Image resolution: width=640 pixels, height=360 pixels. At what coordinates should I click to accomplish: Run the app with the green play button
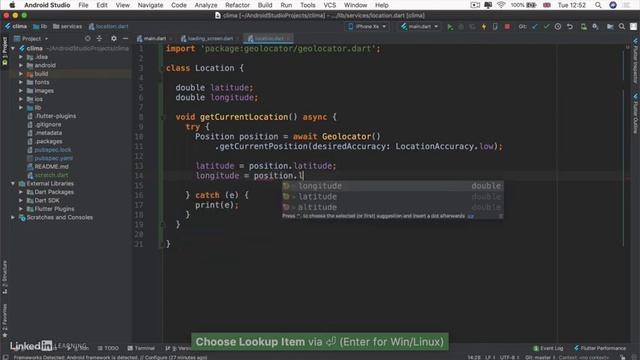tap(450, 27)
